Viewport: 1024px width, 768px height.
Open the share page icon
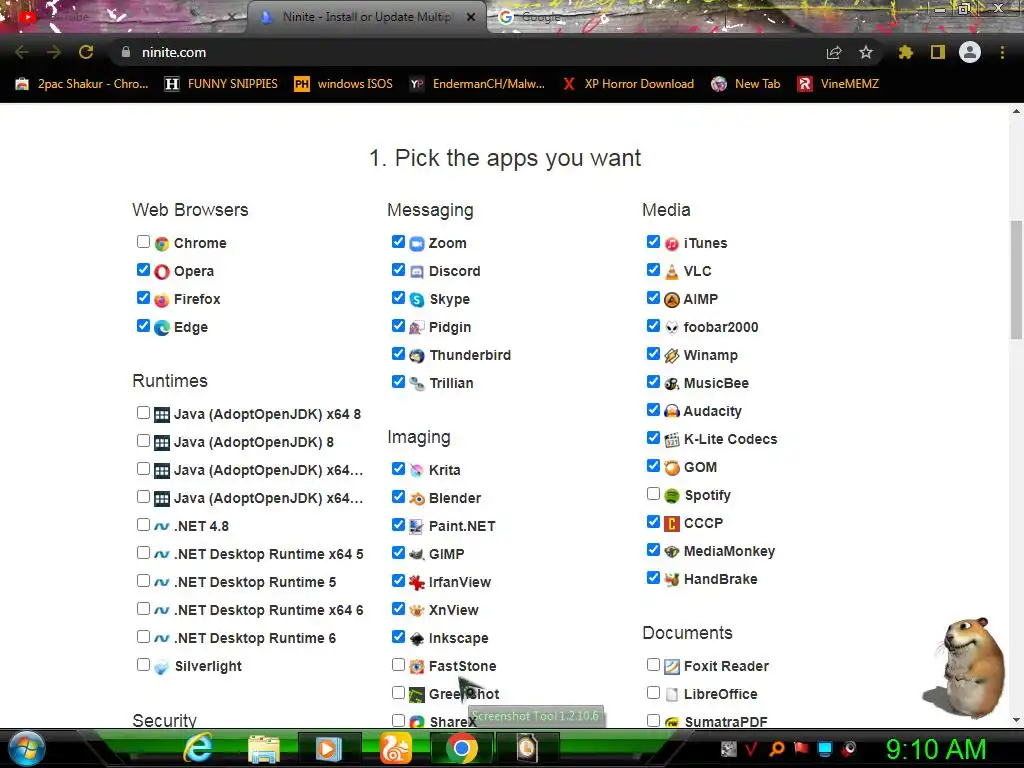[834, 53]
